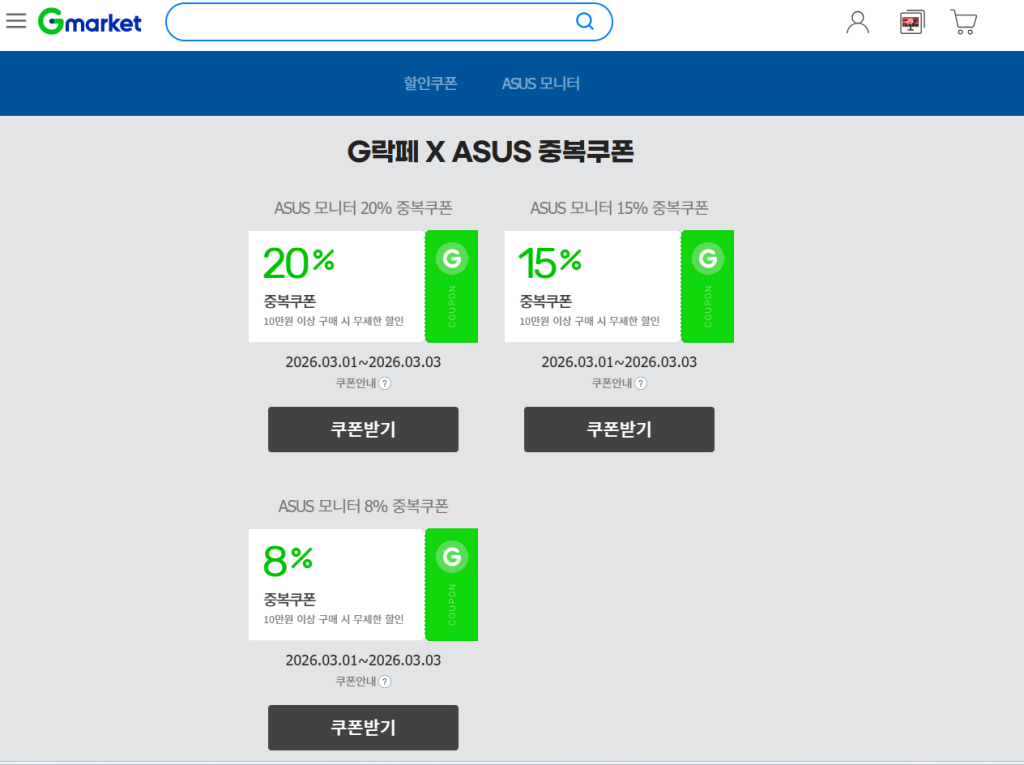Click 쿠폰받기 for the 20% coupon
The width and height of the screenshot is (1024, 765).
pos(363,429)
